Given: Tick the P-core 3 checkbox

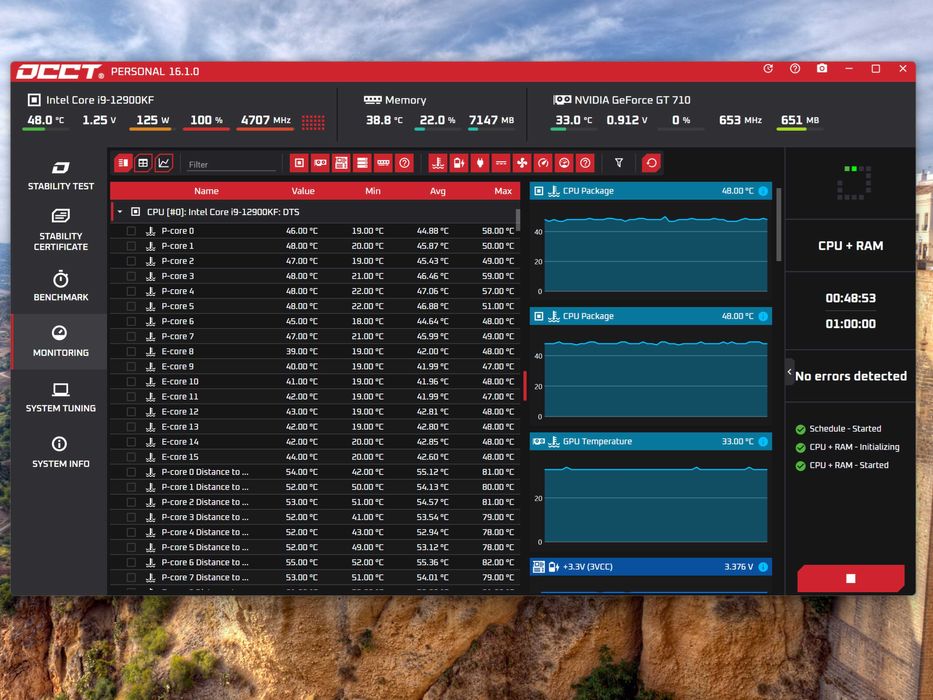Looking at the screenshot, I should click(x=131, y=276).
